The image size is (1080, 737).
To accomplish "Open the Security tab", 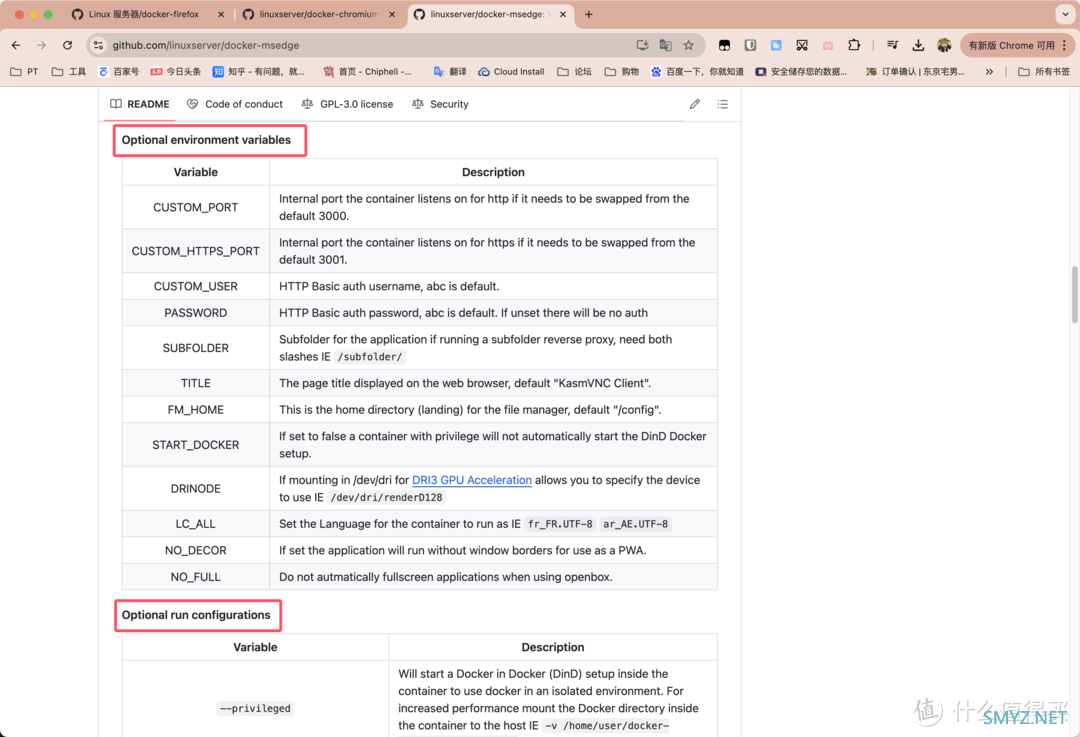I will point(440,104).
